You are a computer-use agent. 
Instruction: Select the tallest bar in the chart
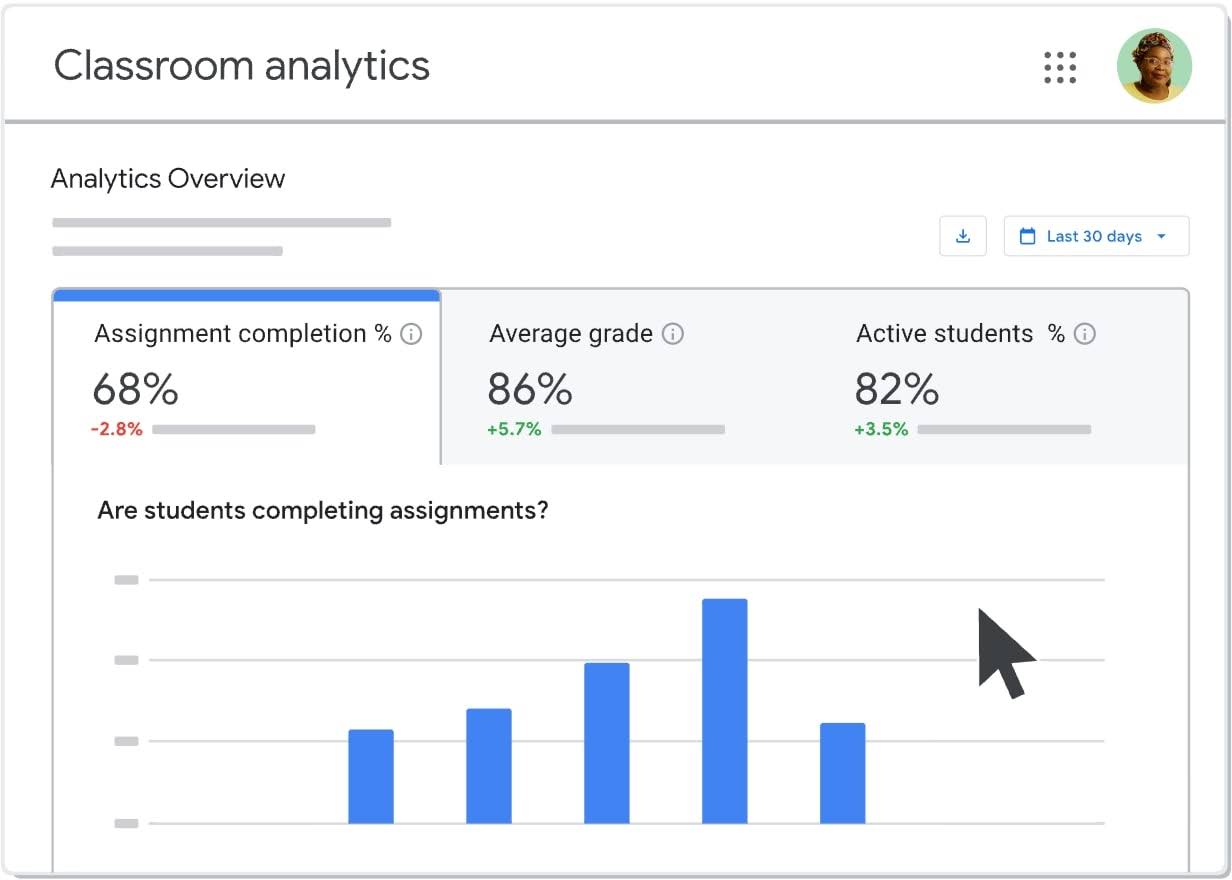[x=725, y=711]
